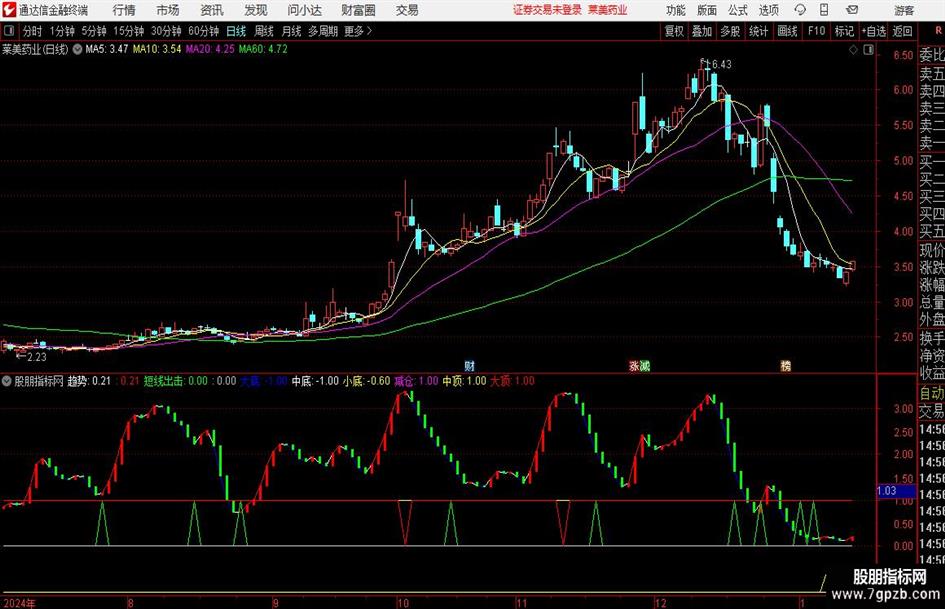Click the 小底: -0.60 indicator label
Image resolution: width=945 pixels, height=609 pixels.
tap(366, 381)
